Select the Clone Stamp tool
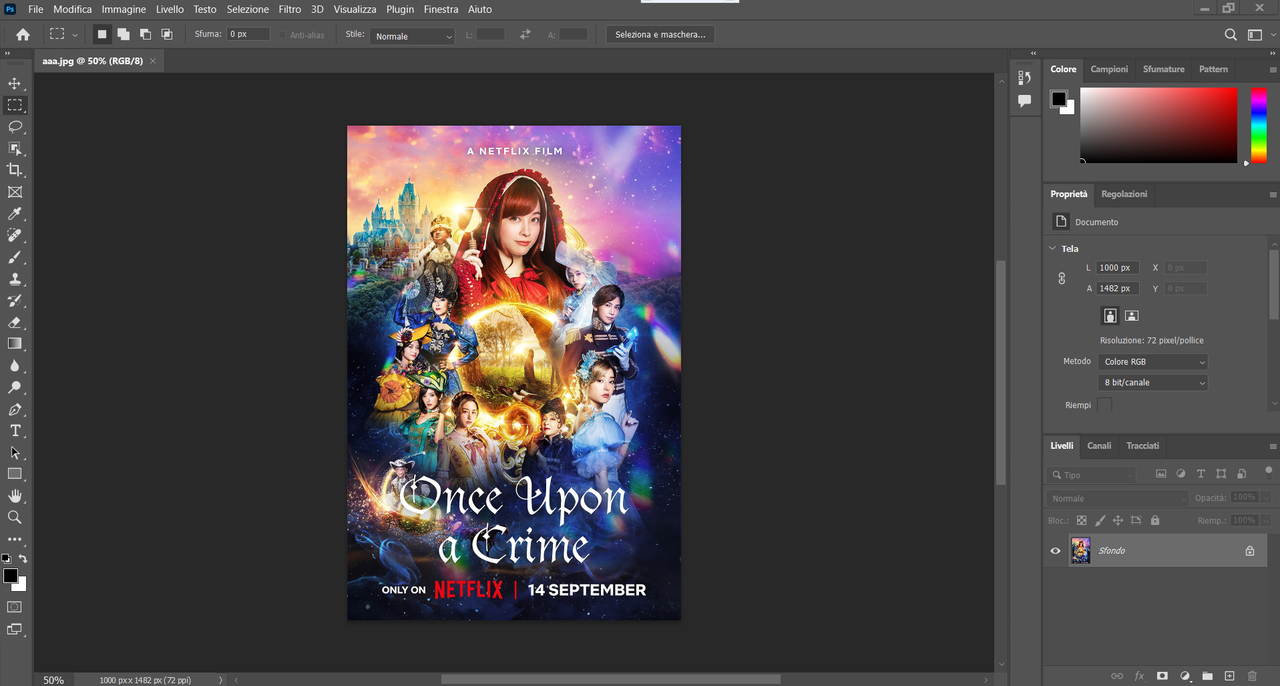 [15, 280]
